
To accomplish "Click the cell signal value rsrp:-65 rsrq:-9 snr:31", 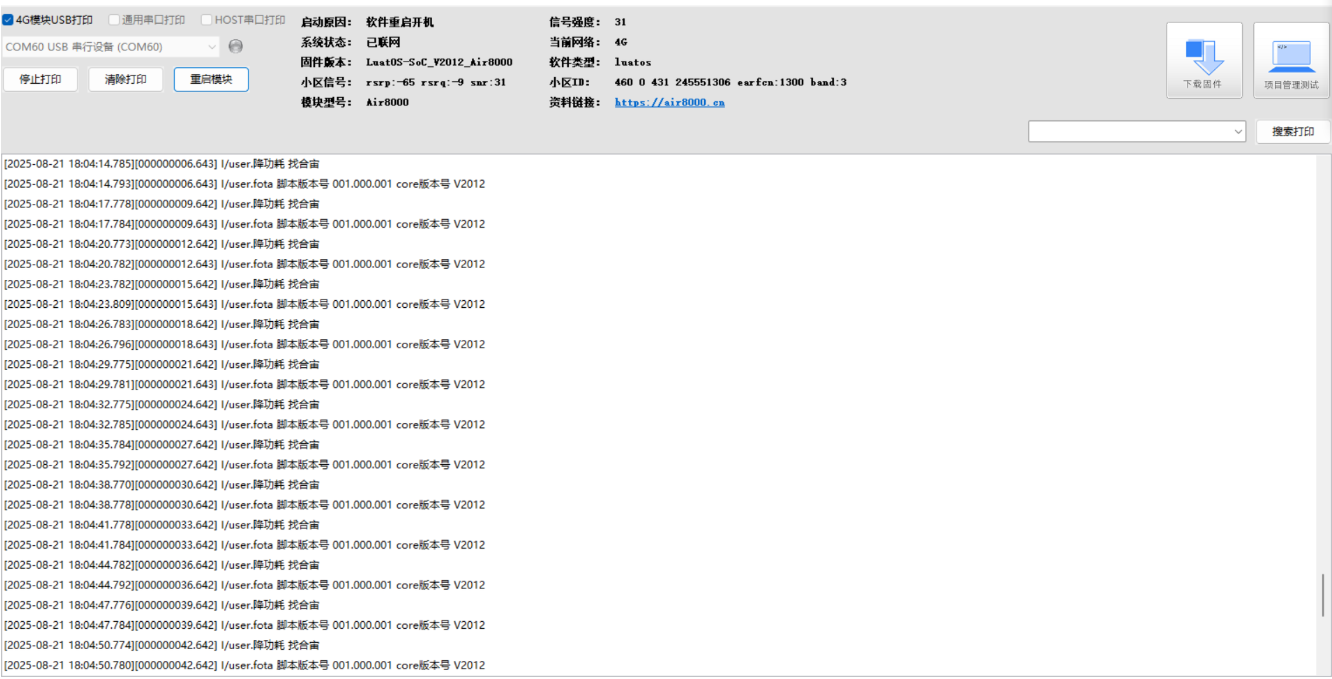I will [436, 82].
